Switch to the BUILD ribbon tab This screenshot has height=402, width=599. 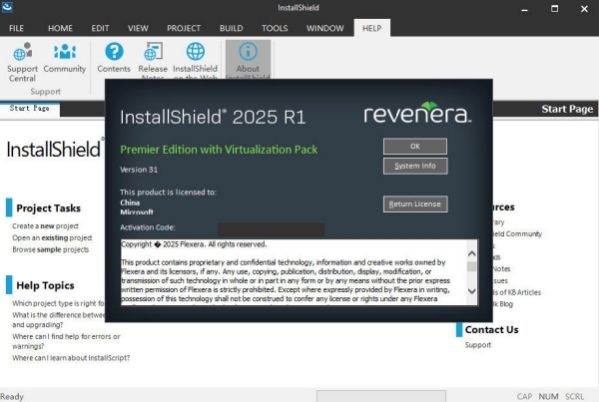point(231,28)
